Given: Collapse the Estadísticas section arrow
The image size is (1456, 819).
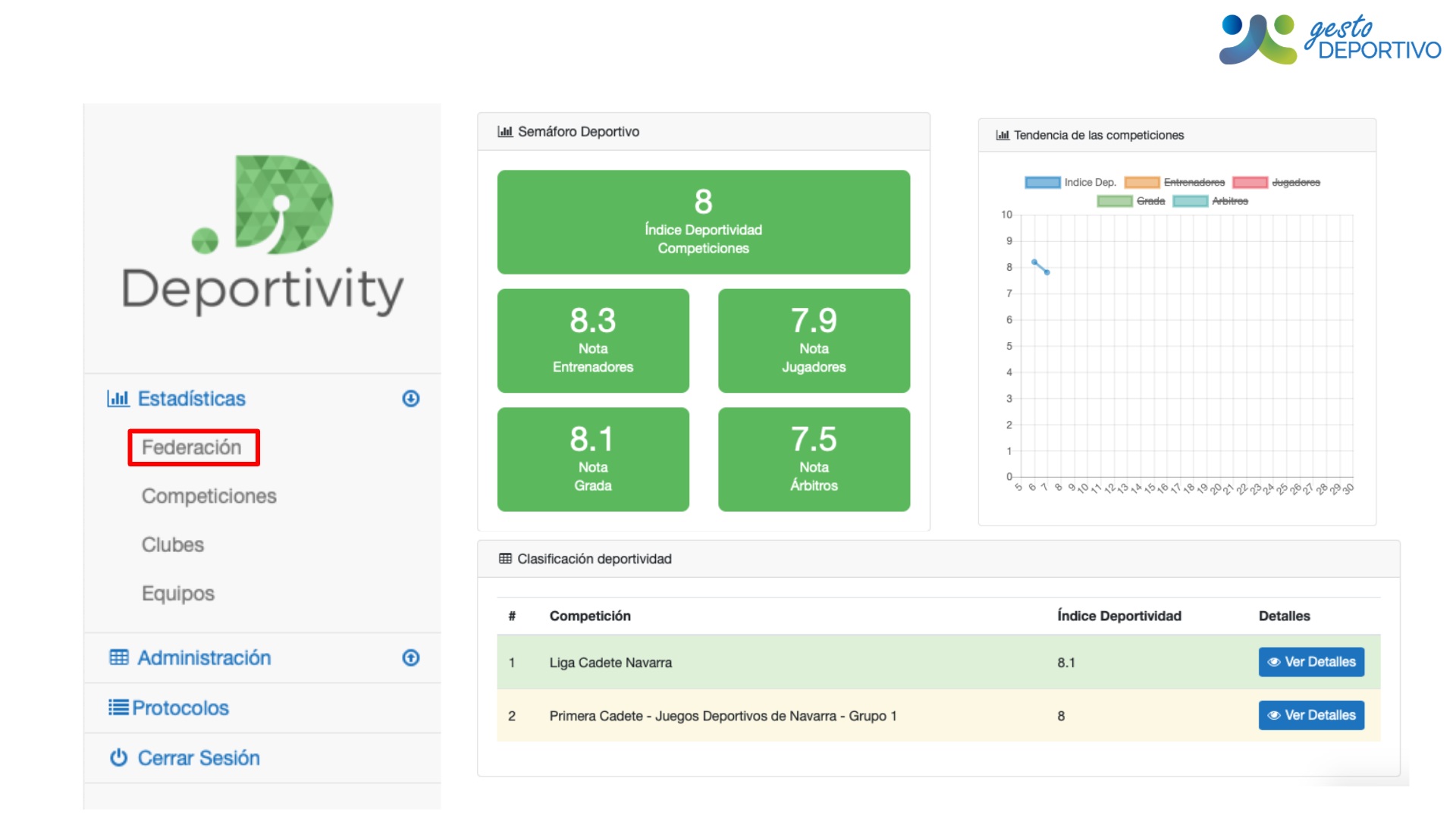Looking at the screenshot, I should tap(411, 399).
